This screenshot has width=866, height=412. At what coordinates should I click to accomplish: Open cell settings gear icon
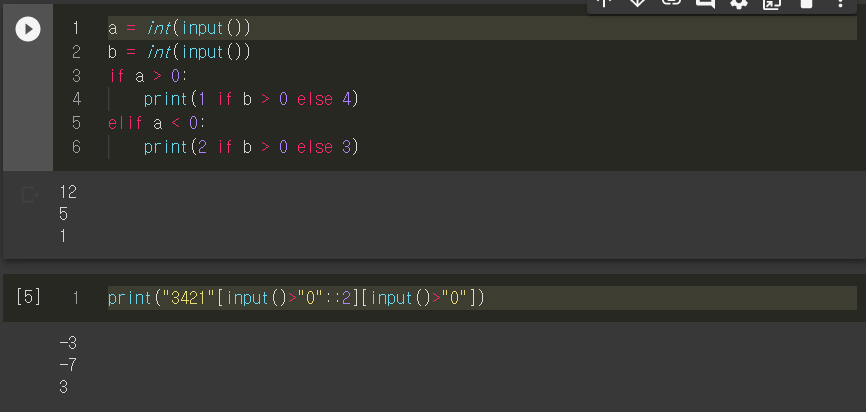click(x=738, y=3)
